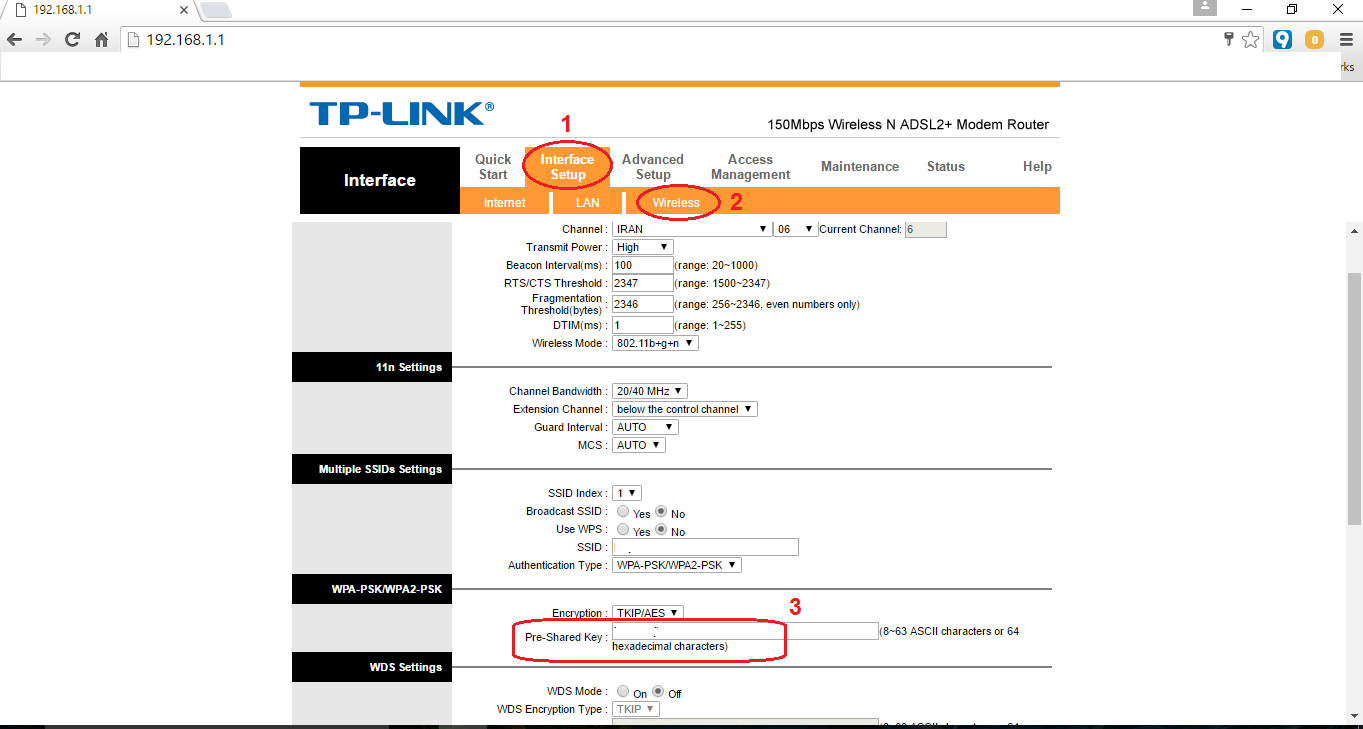The image size is (1363, 729).
Task: Go back with the browser back arrow
Action: coord(14,40)
